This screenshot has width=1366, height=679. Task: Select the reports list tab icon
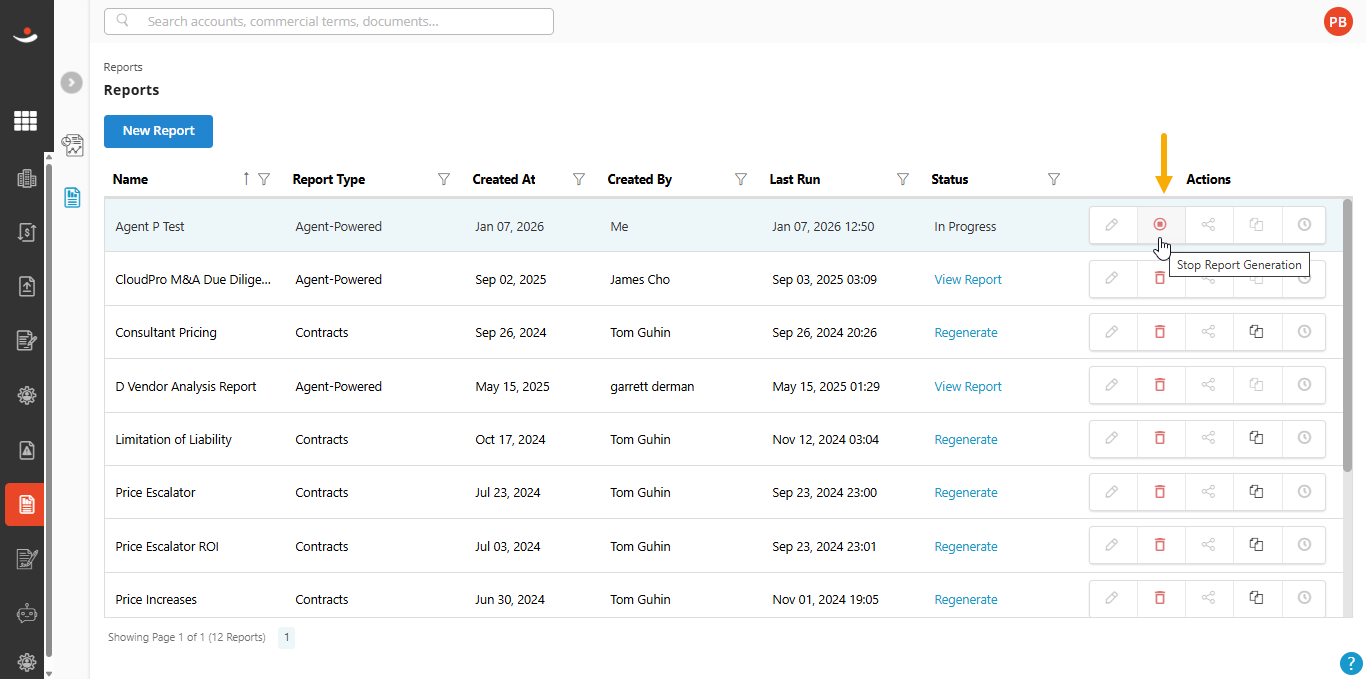pos(72,197)
